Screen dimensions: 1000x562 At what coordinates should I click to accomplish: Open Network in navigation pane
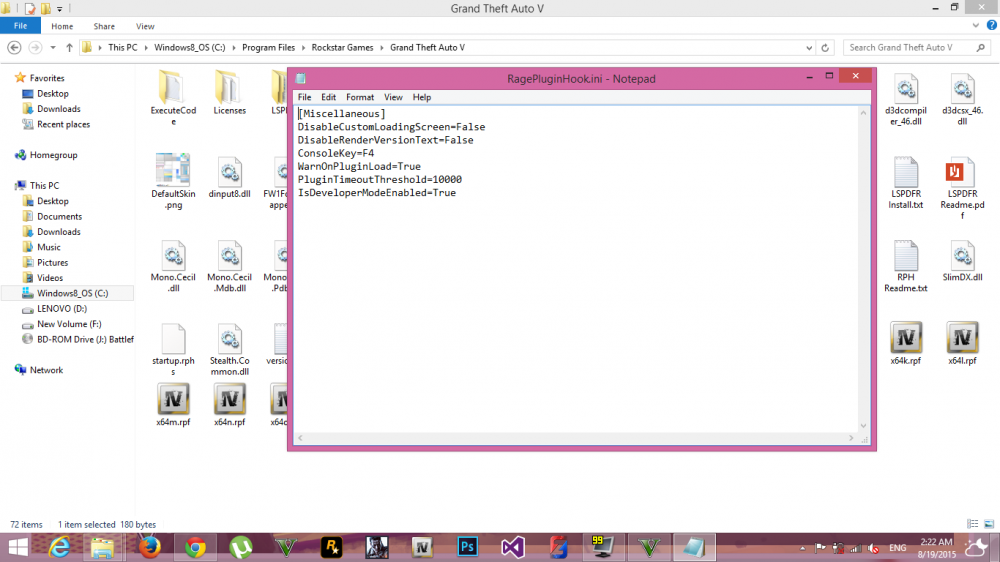click(x=46, y=370)
